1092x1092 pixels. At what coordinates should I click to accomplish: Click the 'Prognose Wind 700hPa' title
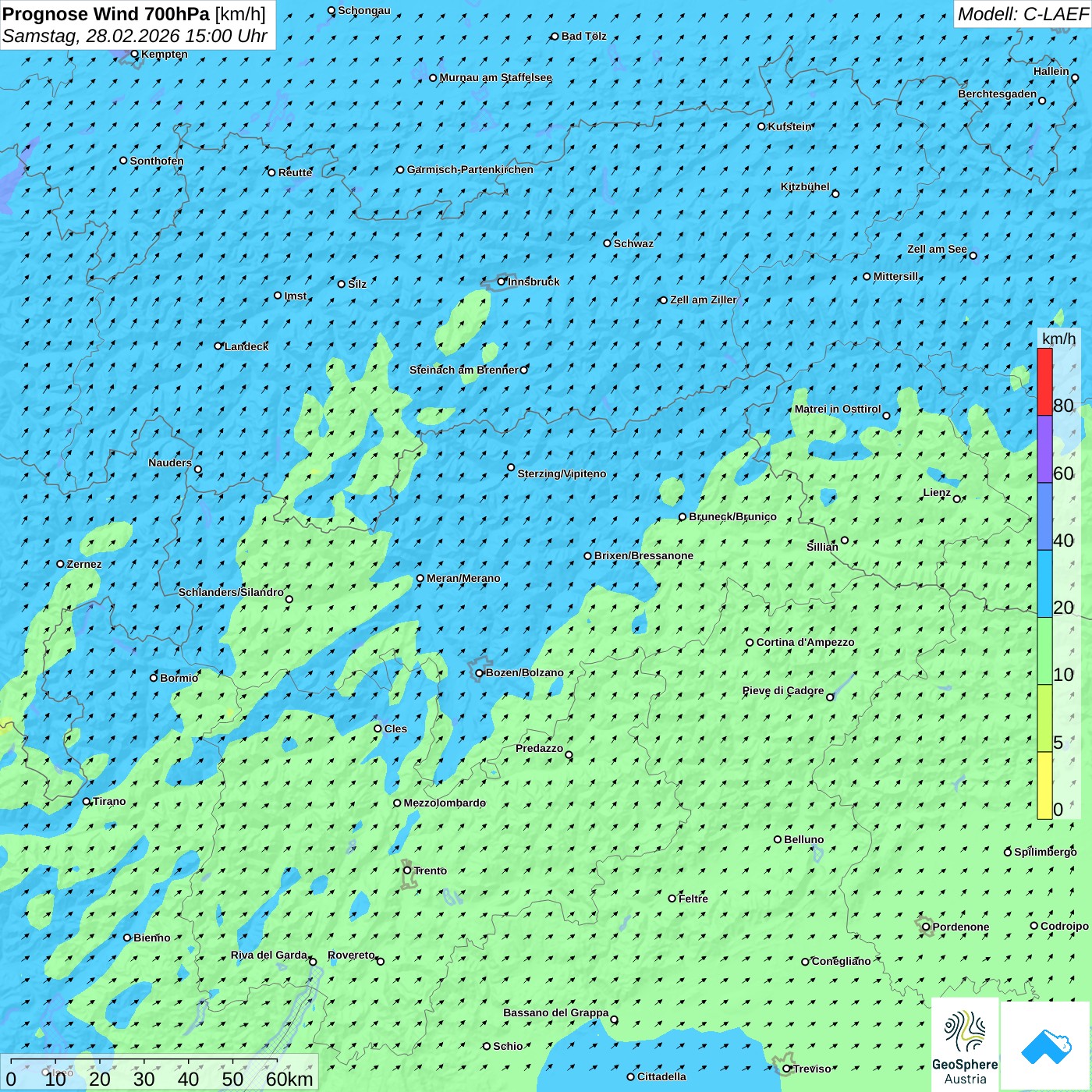106,14
